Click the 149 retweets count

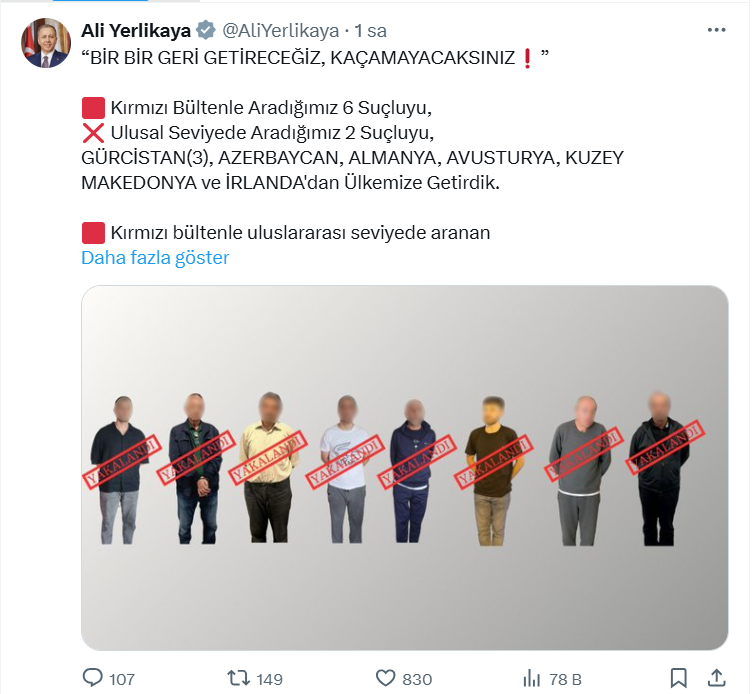[269, 679]
